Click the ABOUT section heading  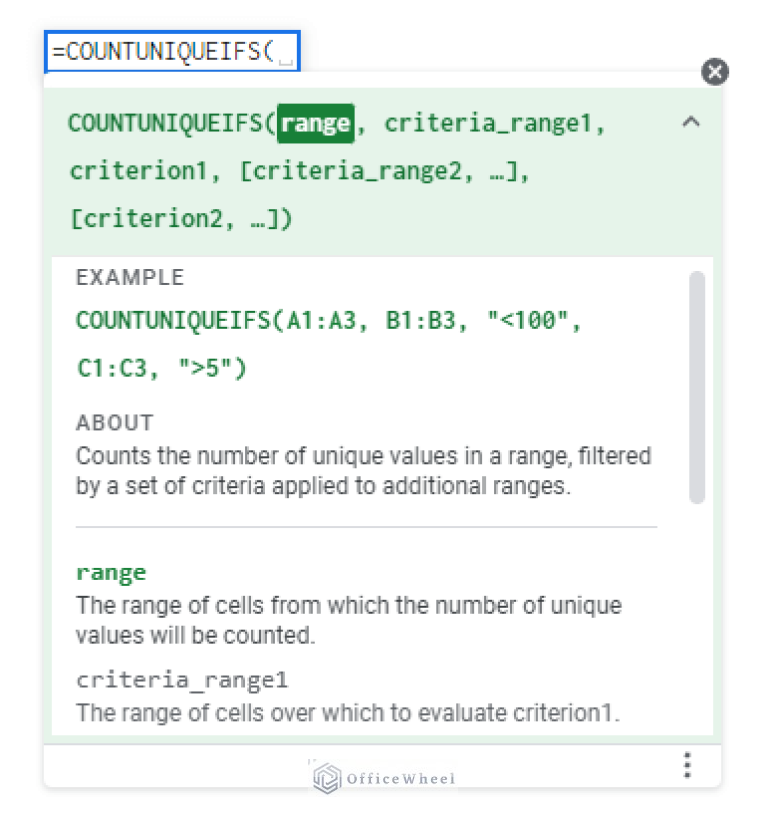pyautogui.click(x=115, y=422)
